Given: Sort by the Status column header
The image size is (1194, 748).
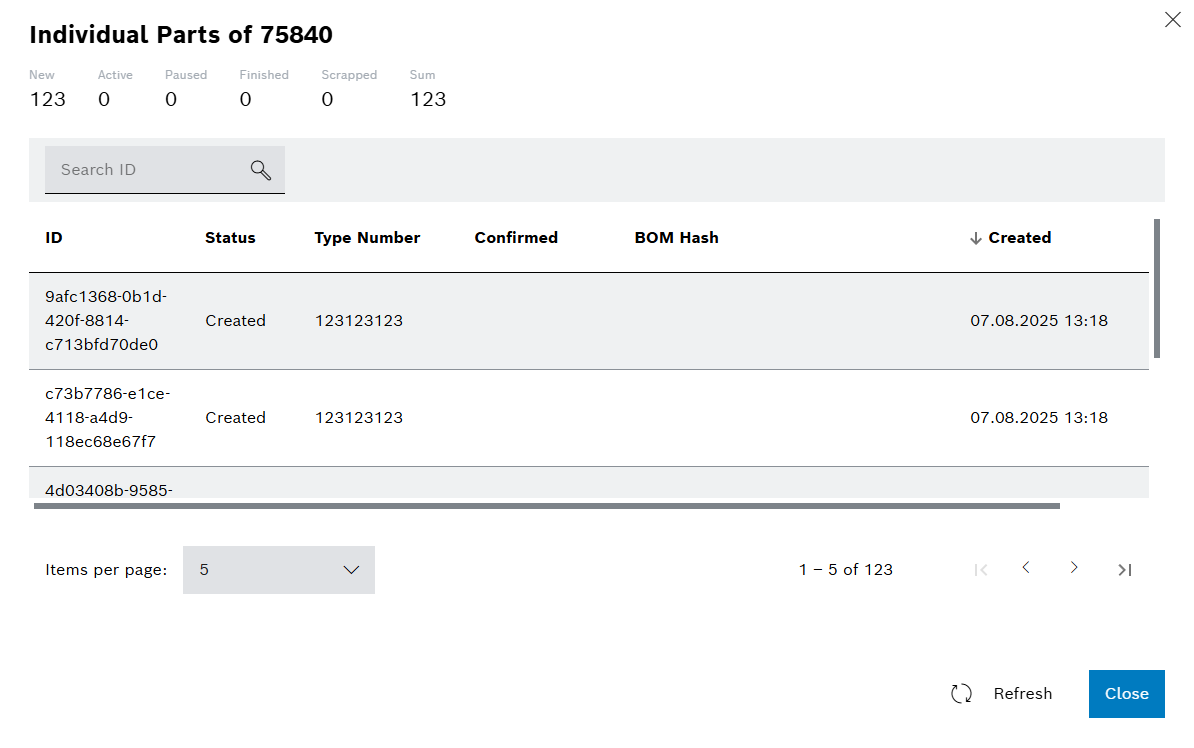Looking at the screenshot, I should click(x=230, y=238).
